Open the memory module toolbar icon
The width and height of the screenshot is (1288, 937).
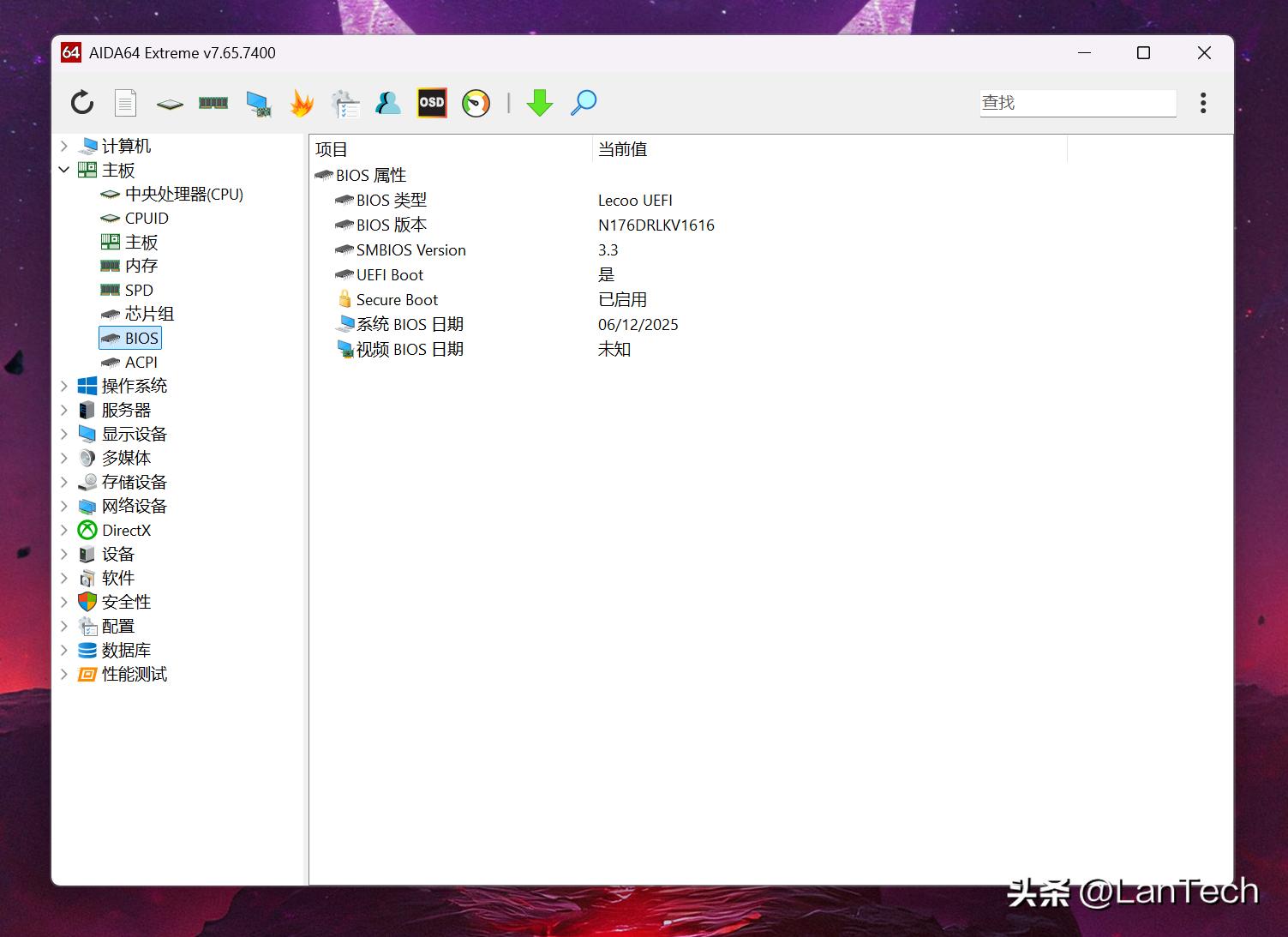213,103
